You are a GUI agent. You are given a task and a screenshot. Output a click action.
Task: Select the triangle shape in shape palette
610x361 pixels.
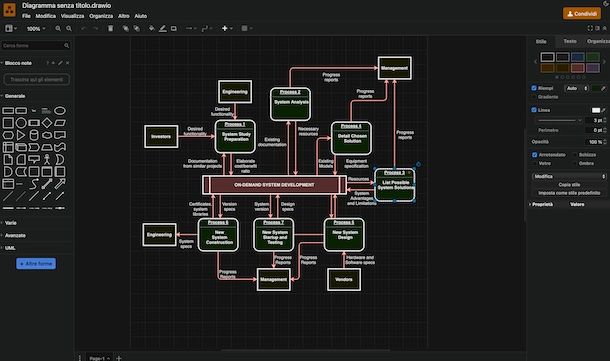(x=21, y=135)
